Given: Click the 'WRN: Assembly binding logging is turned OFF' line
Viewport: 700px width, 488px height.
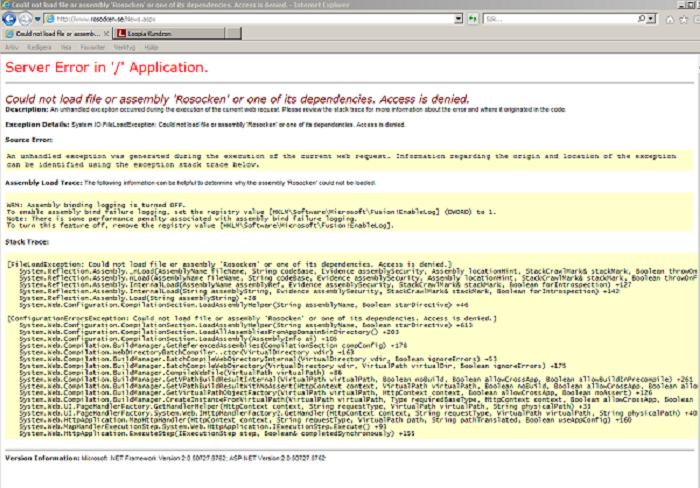Looking at the screenshot, I should click(x=96, y=205).
